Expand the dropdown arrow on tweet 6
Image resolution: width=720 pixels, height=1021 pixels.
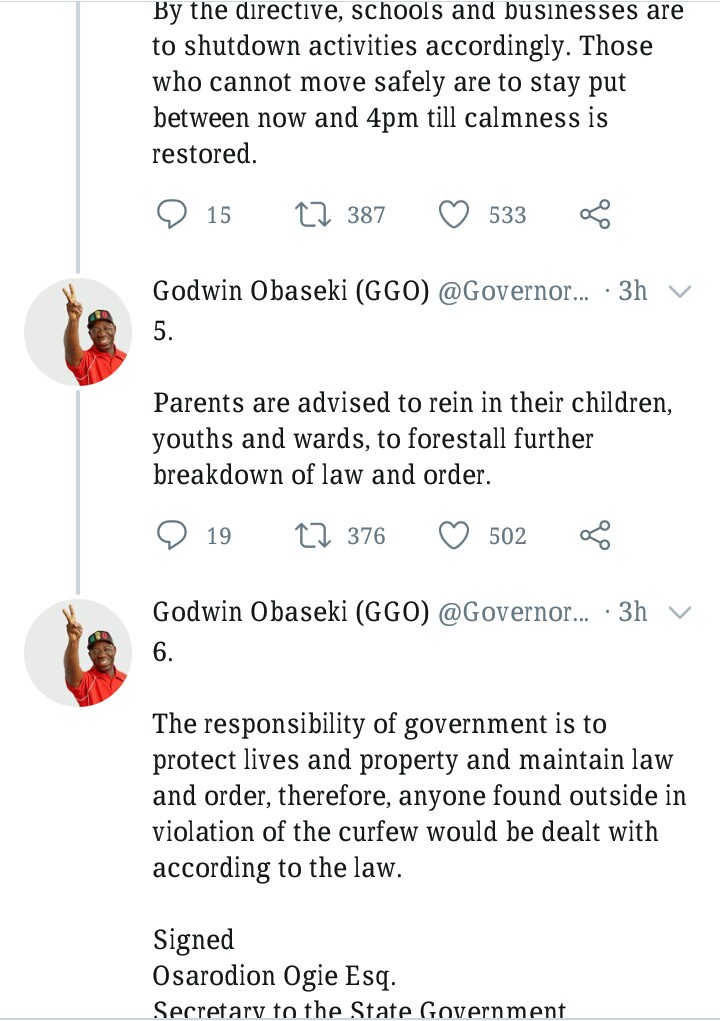(x=679, y=612)
